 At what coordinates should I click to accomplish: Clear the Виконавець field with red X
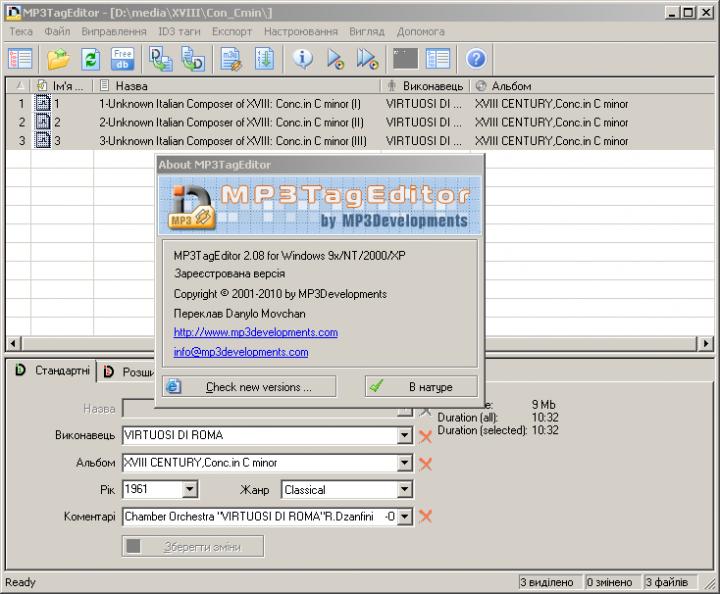(x=425, y=436)
